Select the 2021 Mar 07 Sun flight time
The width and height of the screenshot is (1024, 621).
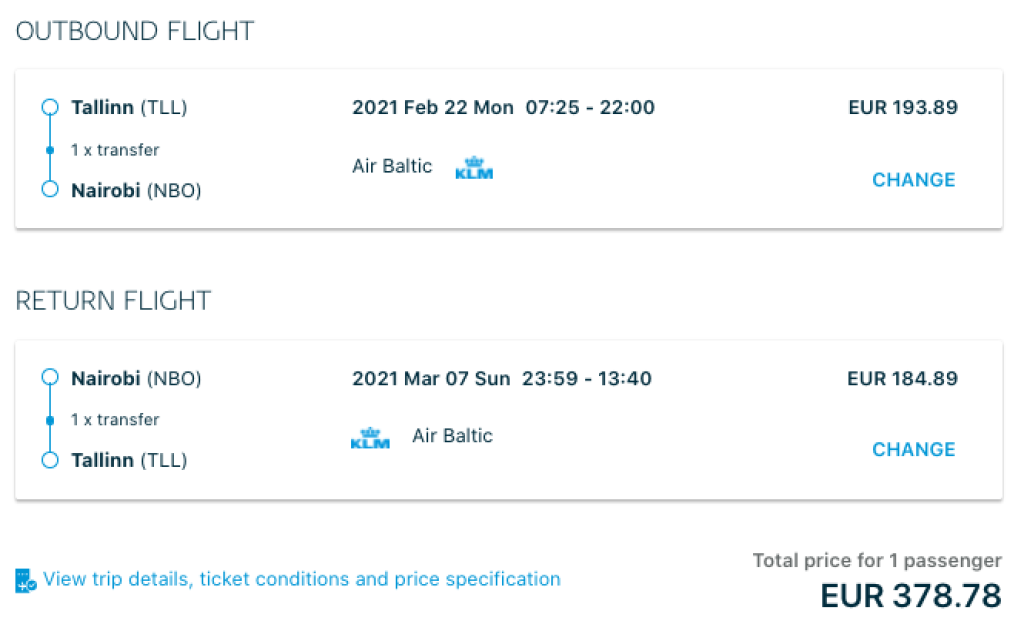point(502,378)
